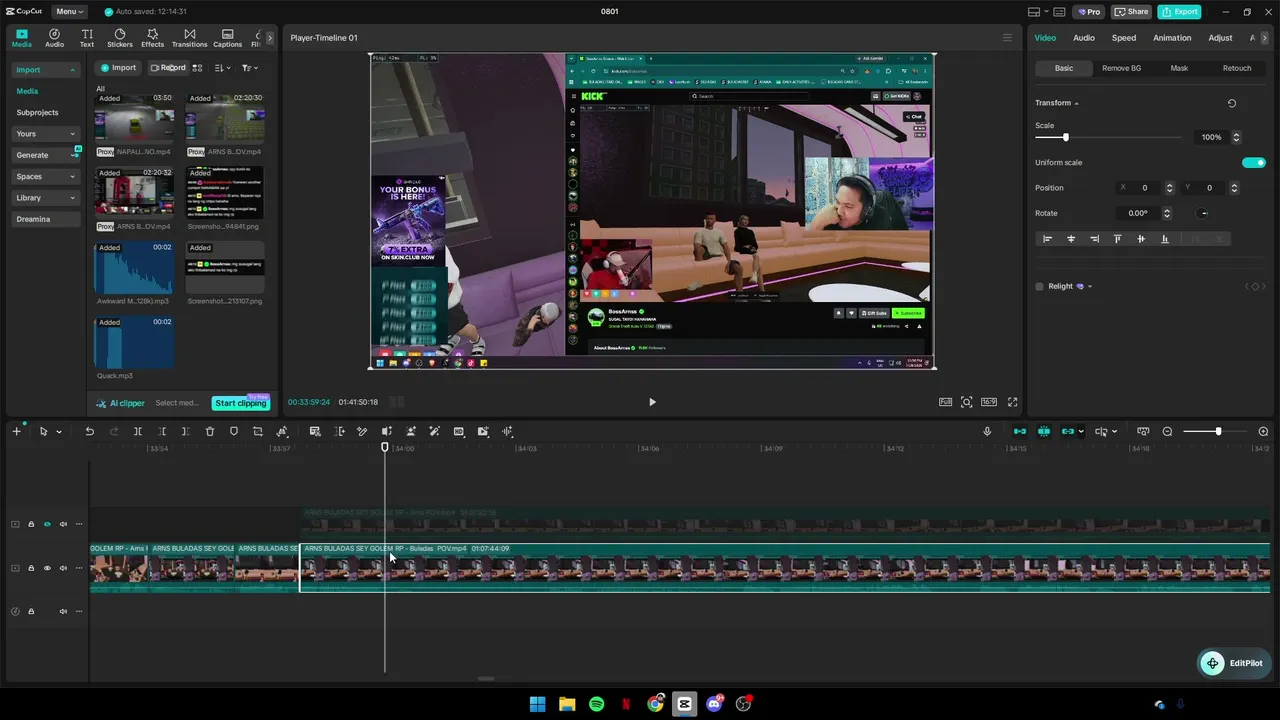Toggle lock on the upper video track

coord(31,524)
